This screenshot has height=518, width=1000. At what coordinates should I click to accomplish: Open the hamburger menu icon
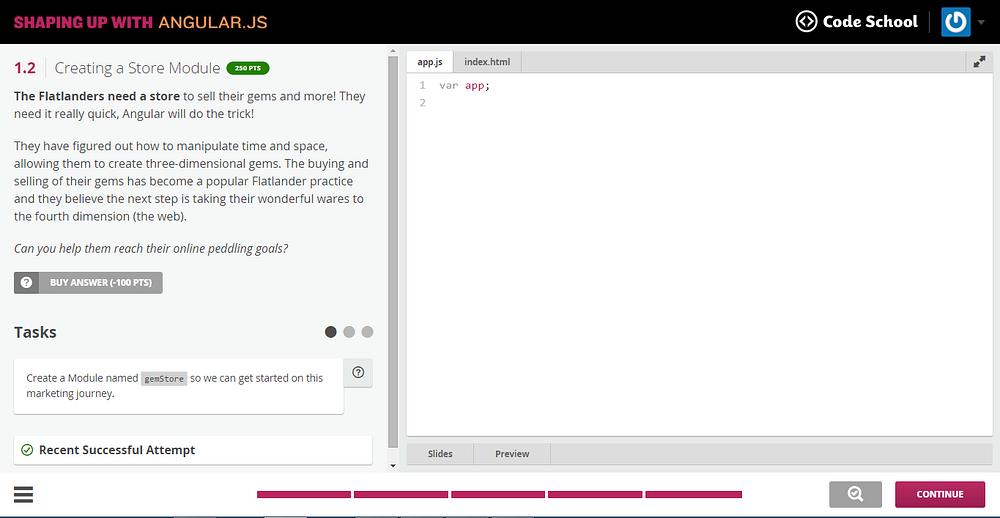(23, 494)
